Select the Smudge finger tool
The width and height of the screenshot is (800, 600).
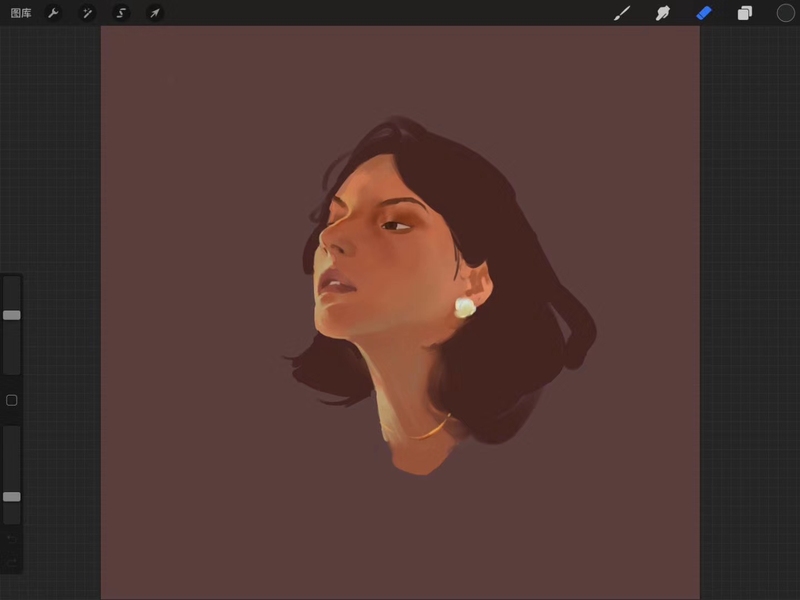click(663, 13)
